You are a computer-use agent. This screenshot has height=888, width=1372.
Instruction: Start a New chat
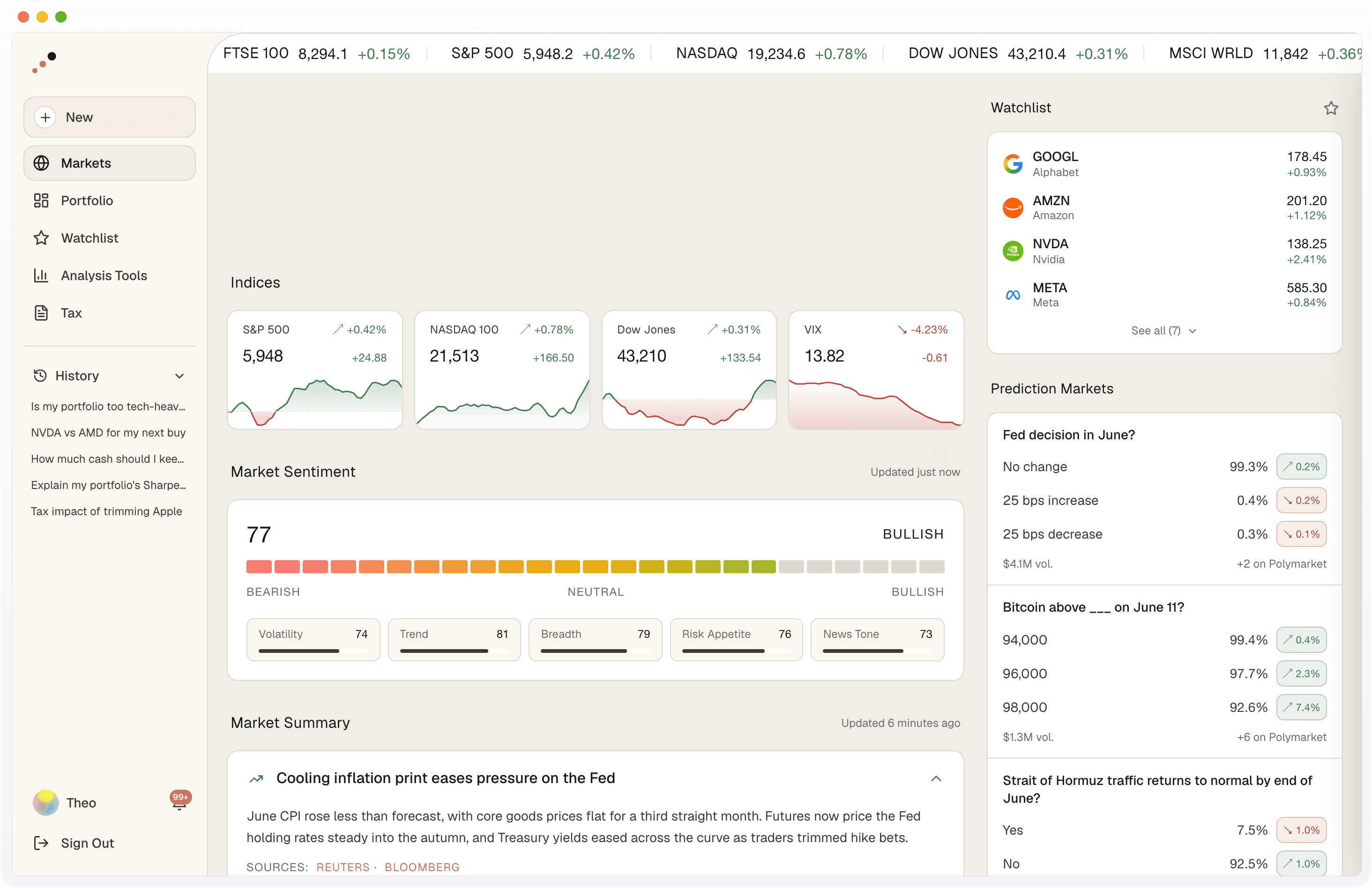click(x=110, y=117)
